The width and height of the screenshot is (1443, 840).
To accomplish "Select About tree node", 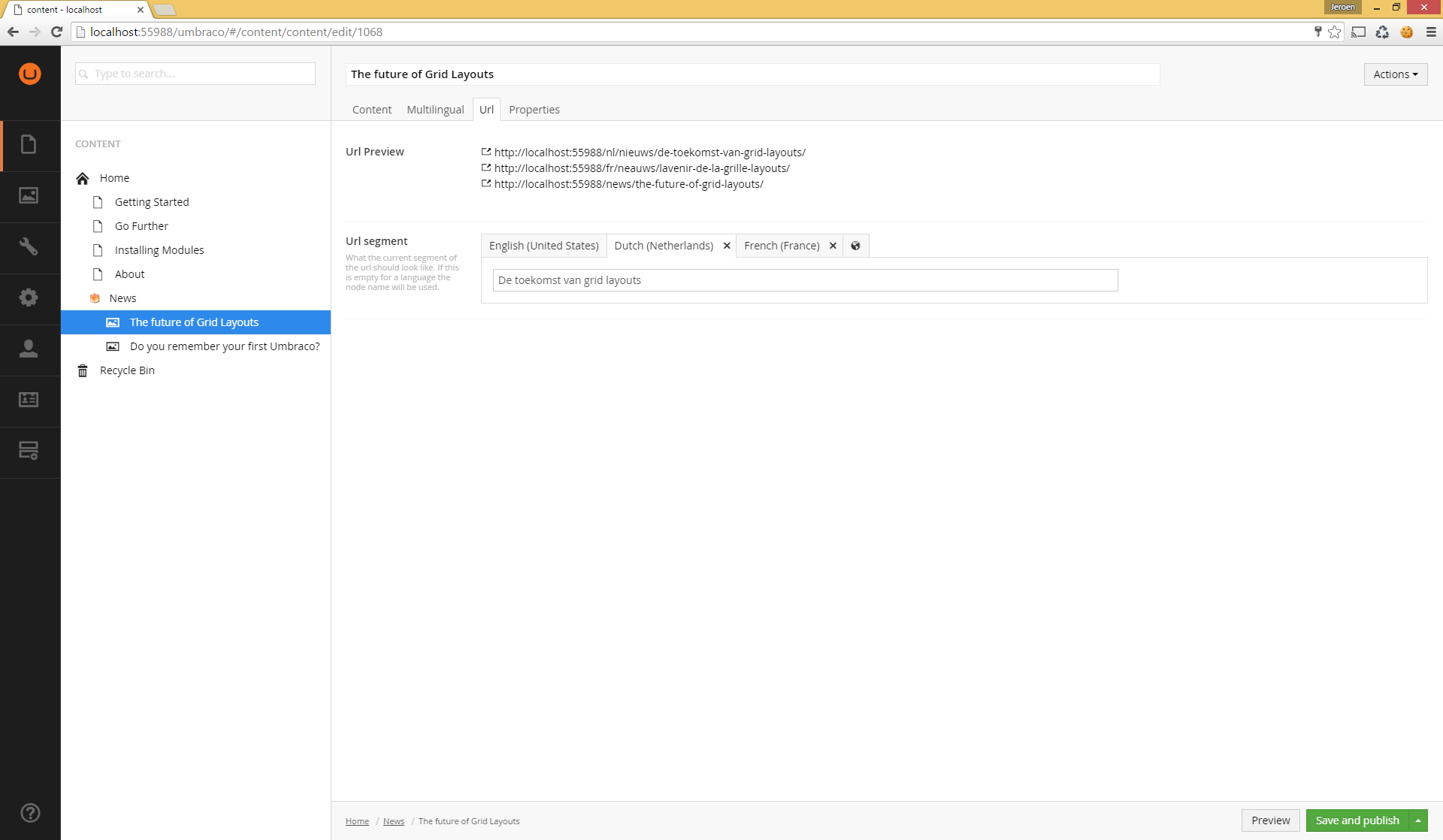I will [x=129, y=274].
